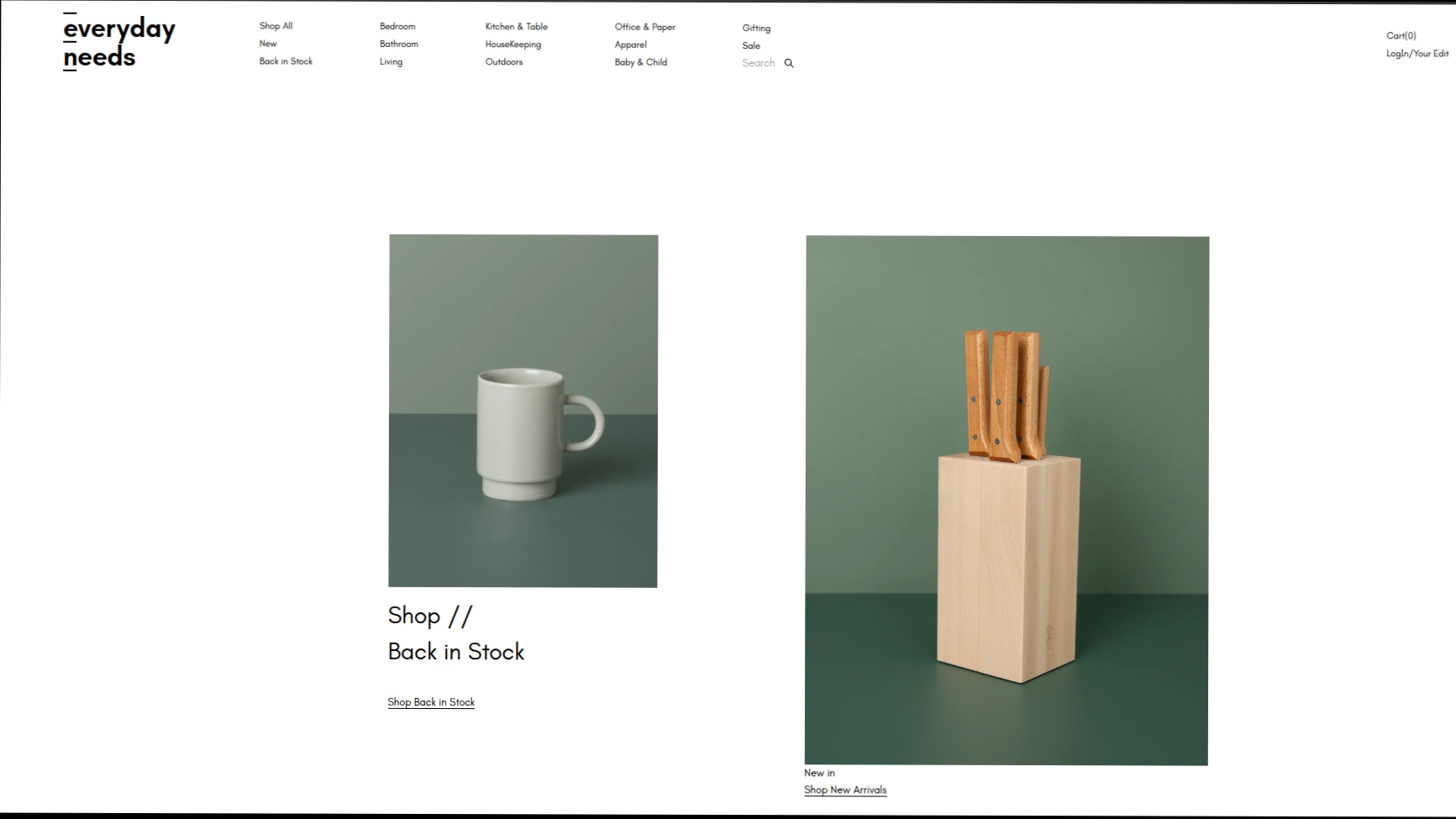The image size is (1456, 819).
Task: Click the everyday needs logo
Action: (x=118, y=43)
